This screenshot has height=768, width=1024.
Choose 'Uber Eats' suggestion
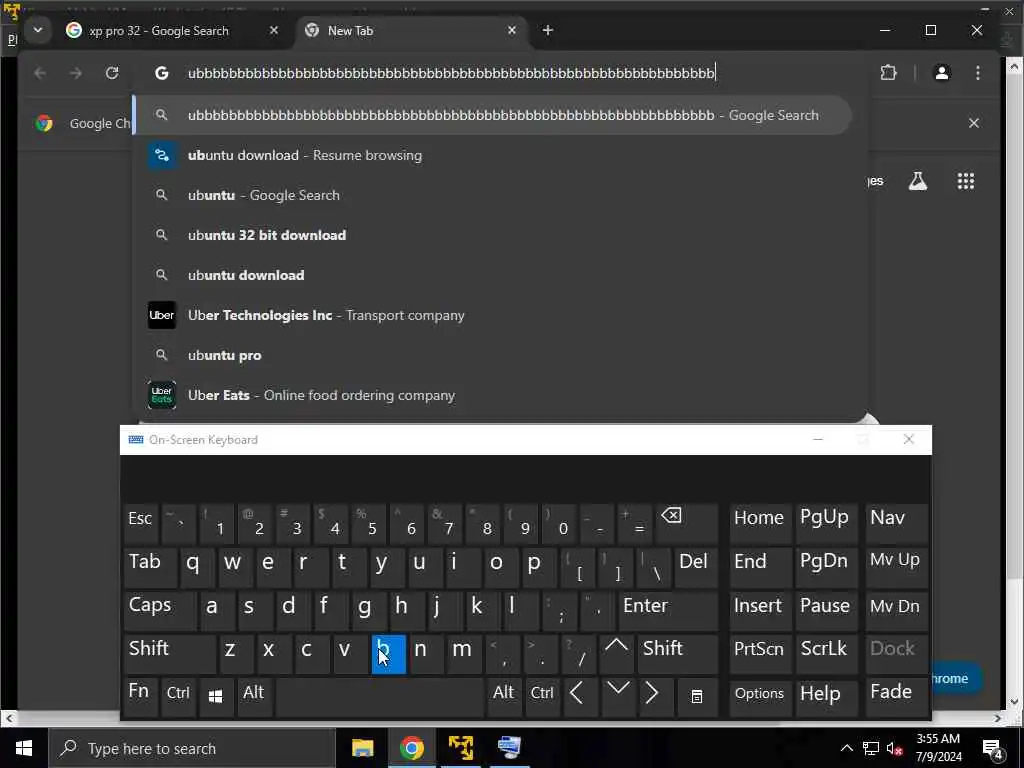494,395
